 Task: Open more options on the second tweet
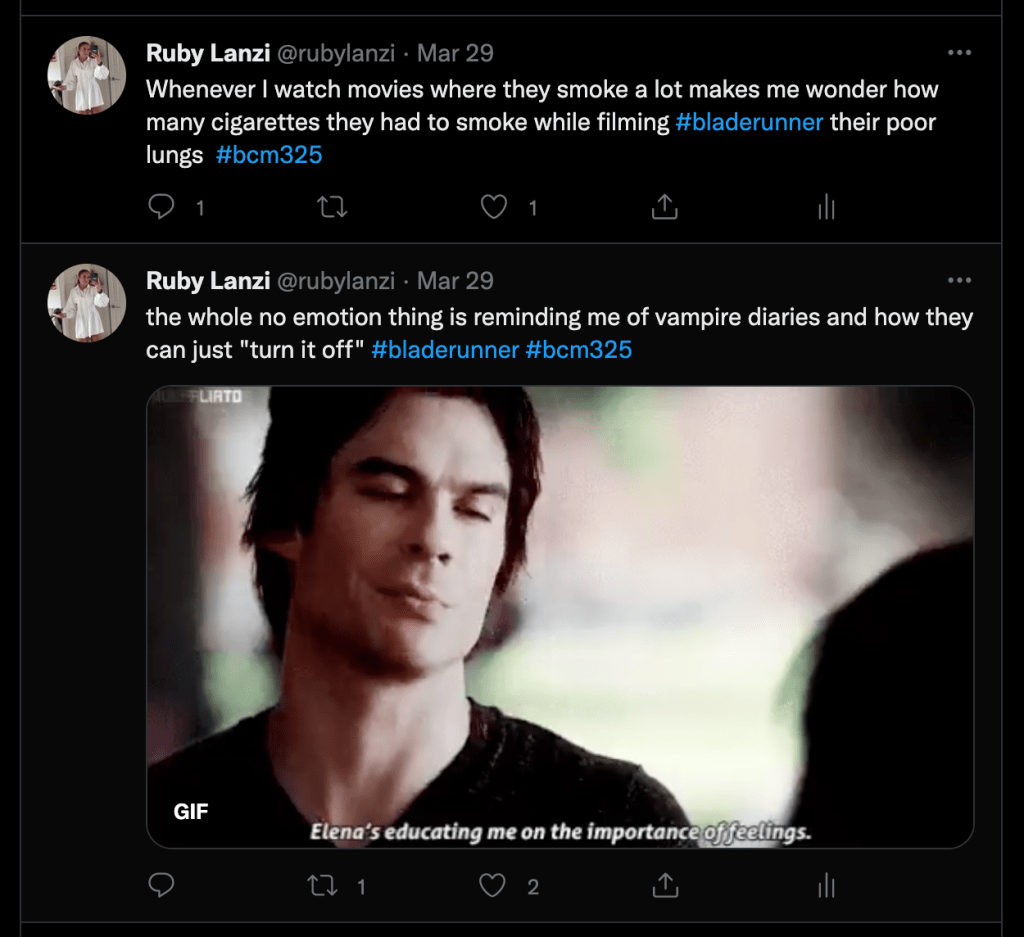[959, 281]
